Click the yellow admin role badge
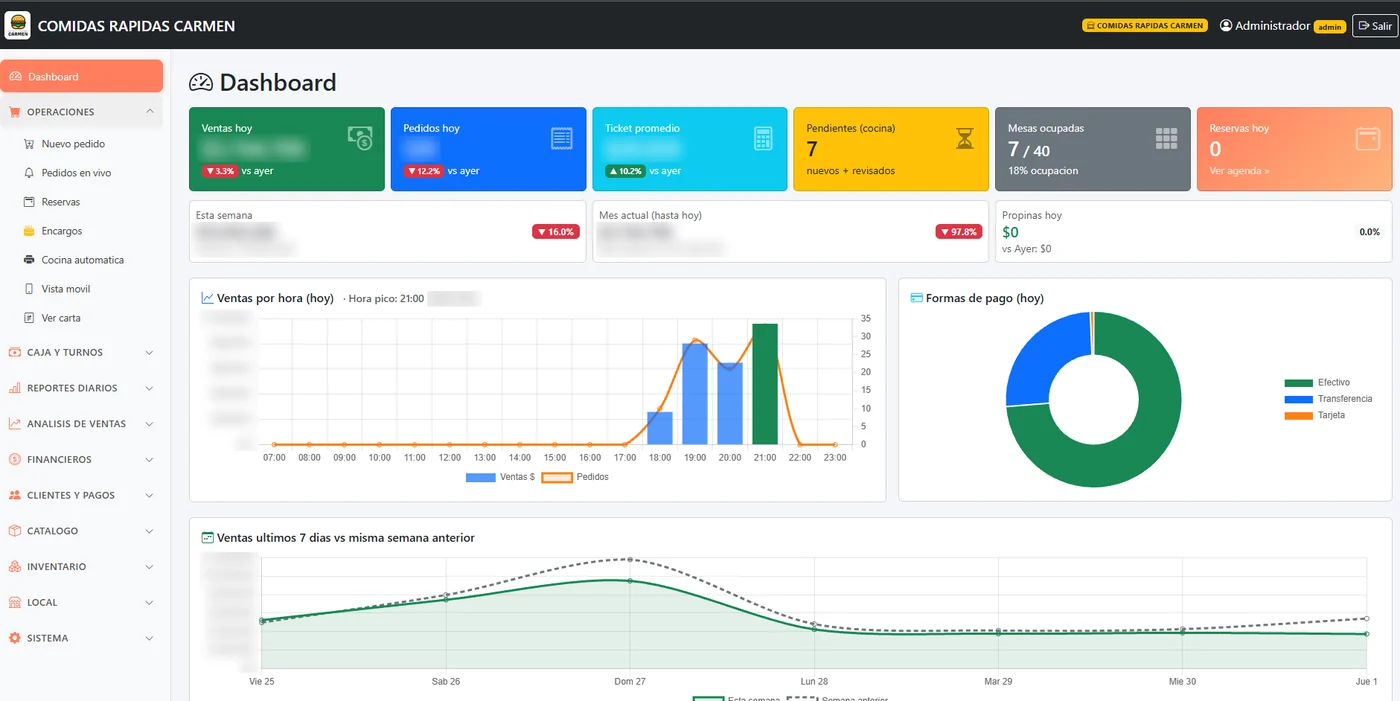 (1330, 27)
